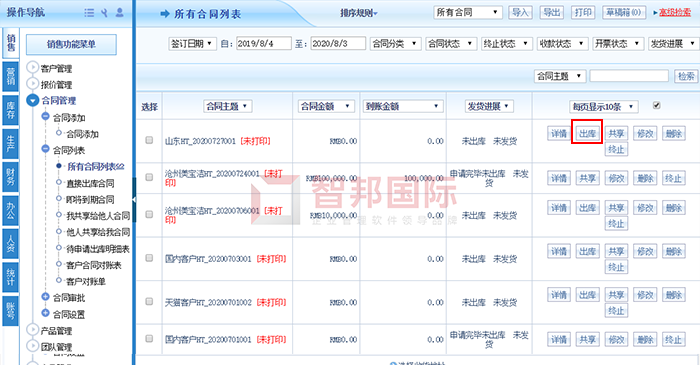Screen dimensions: 700x365
Task: Click 出库 for 山东HT_20200727001 contract
Action: (587, 133)
